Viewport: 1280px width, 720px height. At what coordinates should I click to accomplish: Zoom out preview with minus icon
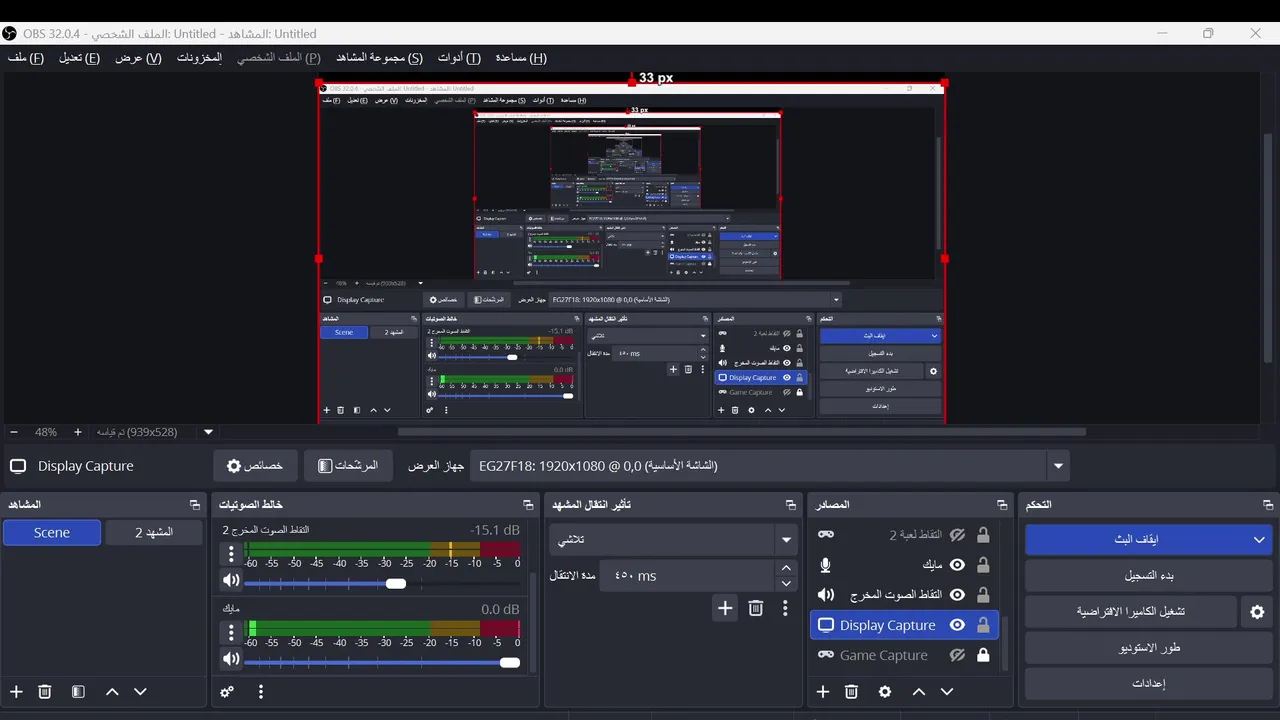14,432
